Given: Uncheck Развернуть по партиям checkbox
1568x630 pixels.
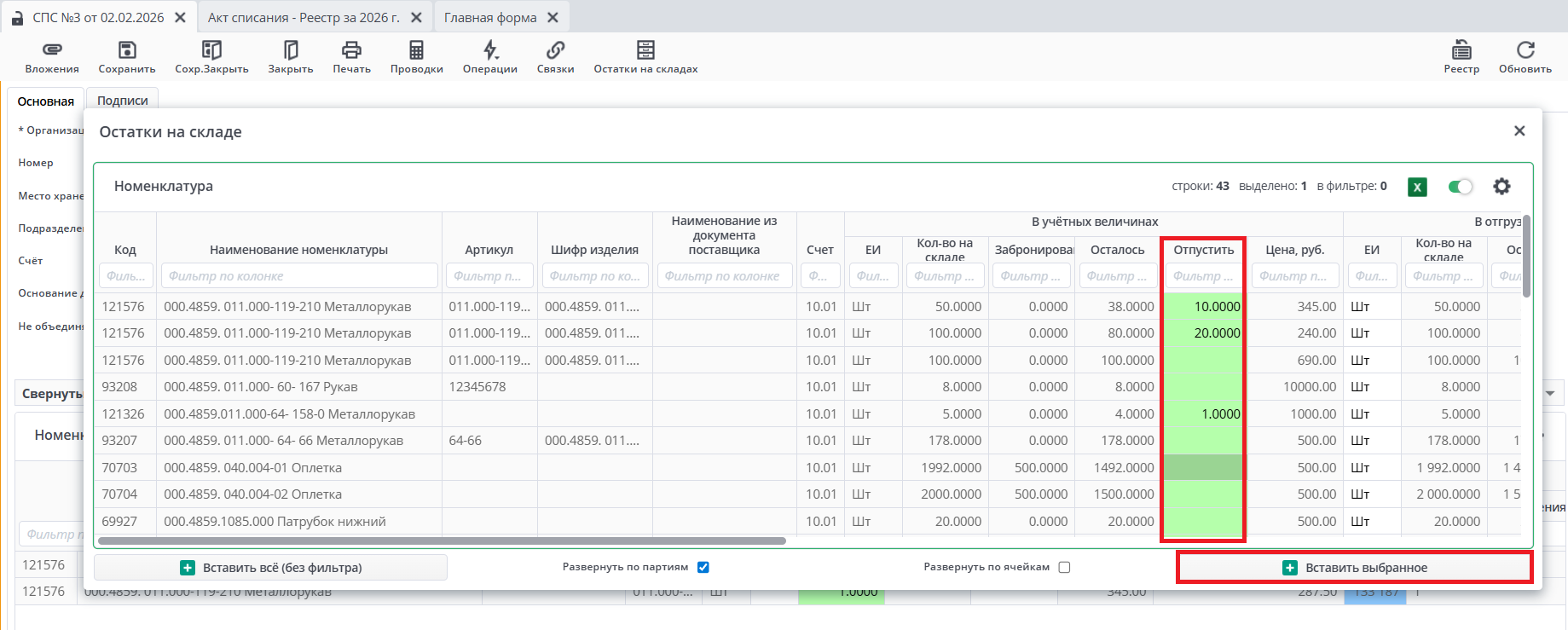Looking at the screenshot, I should coord(703,568).
